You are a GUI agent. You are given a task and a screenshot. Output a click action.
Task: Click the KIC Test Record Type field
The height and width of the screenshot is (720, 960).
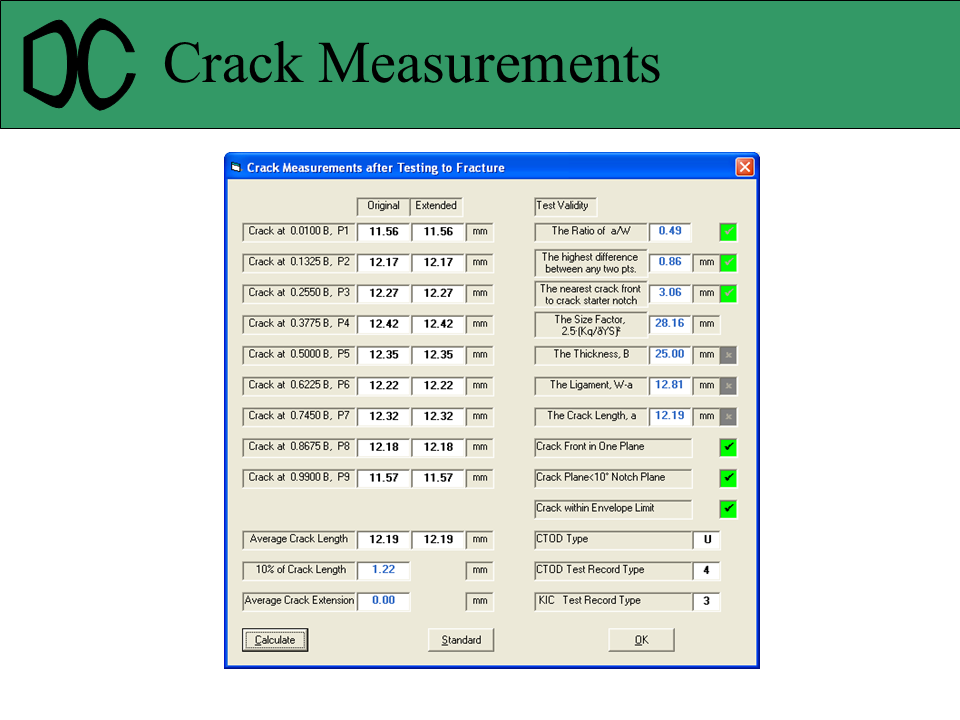(707, 602)
